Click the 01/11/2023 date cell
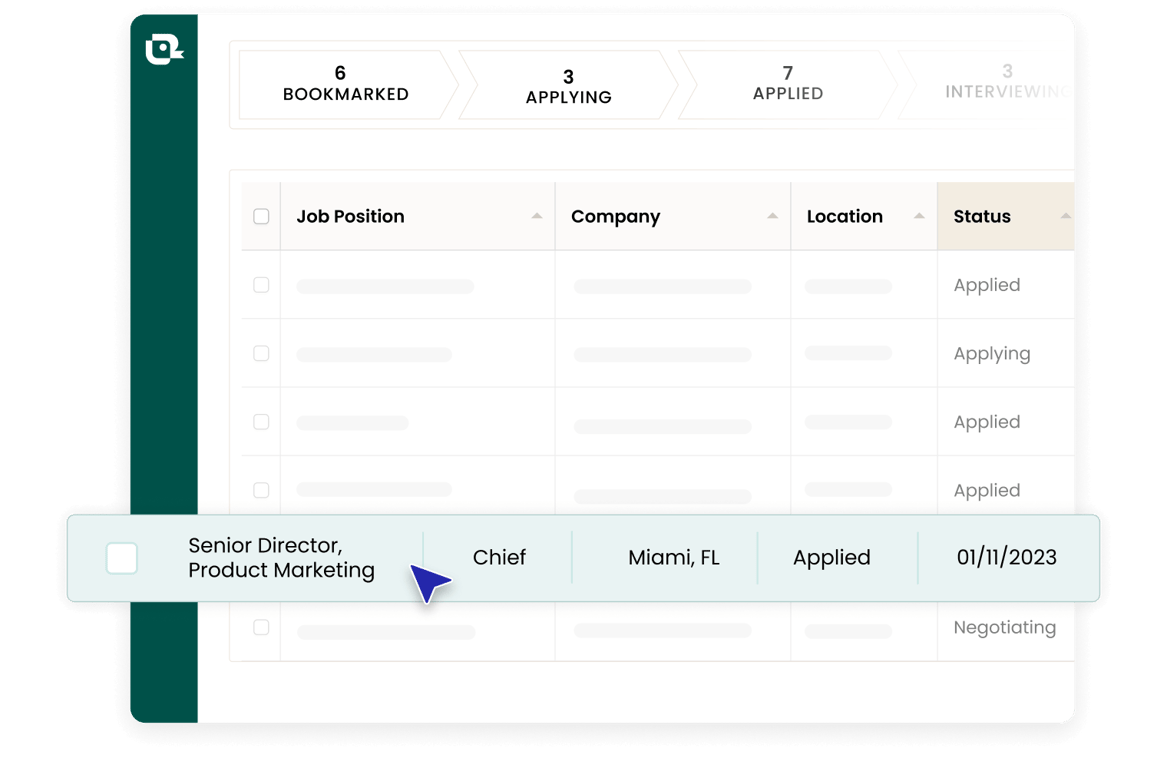This screenshot has width=1167, height=768. [x=1007, y=557]
